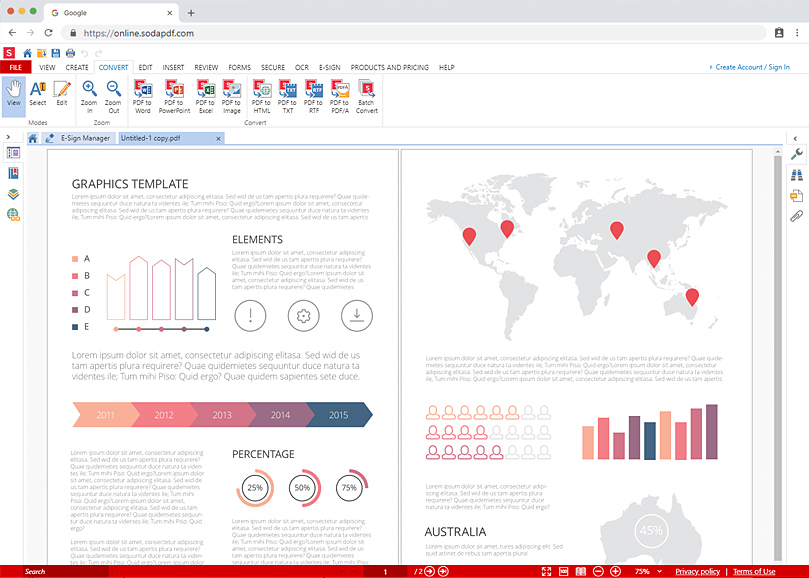The width and height of the screenshot is (809, 578).
Task: Click plus zoom button in status bar
Action: click(x=616, y=571)
